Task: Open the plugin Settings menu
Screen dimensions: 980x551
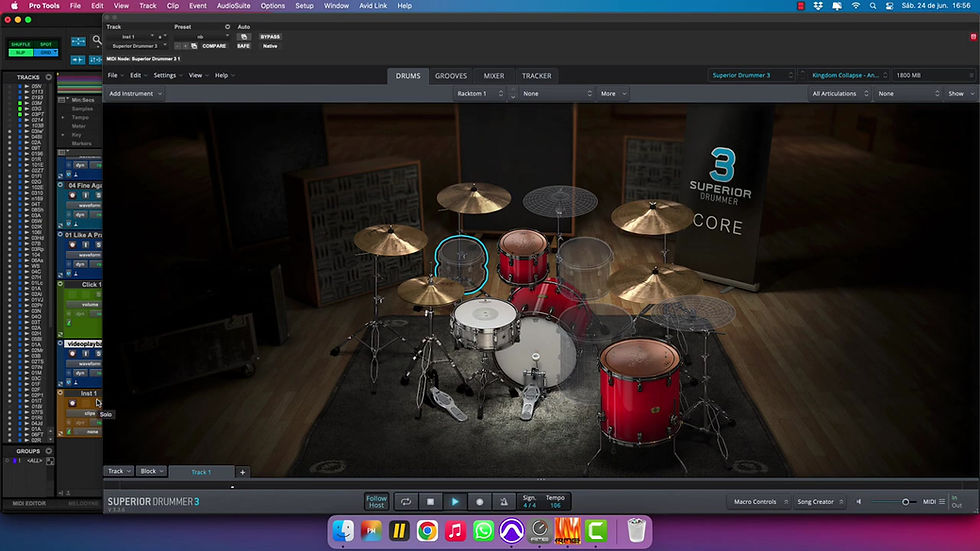Action: pyautogui.click(x=168, y=76)
